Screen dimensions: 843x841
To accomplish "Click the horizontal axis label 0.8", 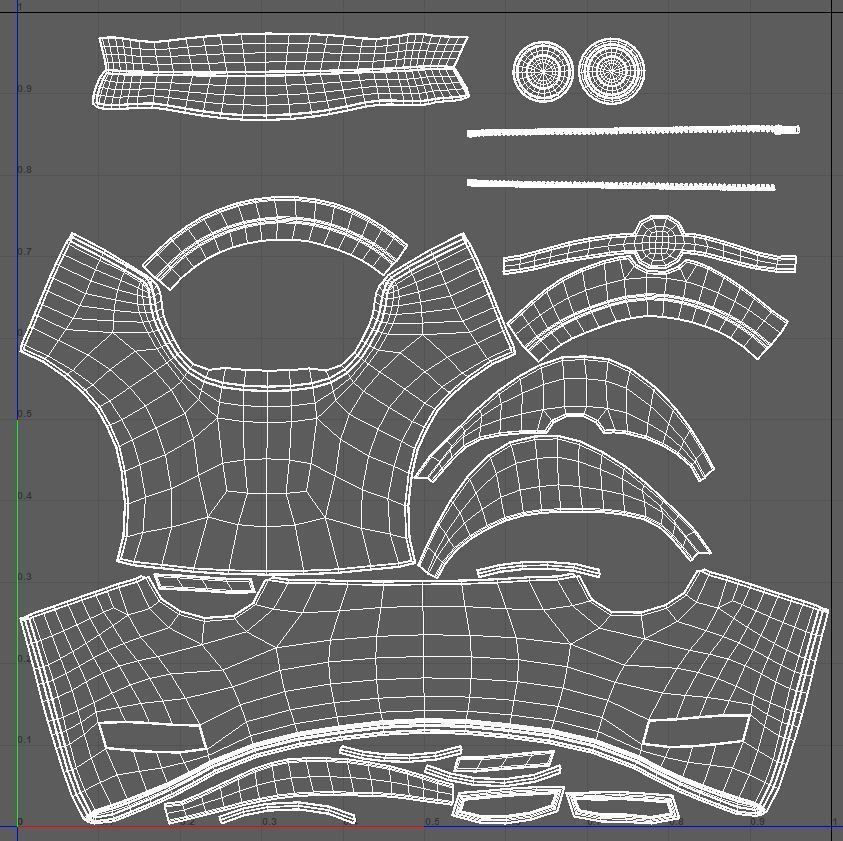I will coord(676,822).
